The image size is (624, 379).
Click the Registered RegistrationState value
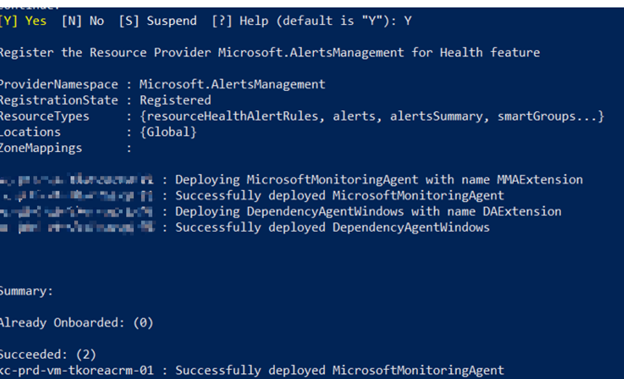[x=175, y=100]
